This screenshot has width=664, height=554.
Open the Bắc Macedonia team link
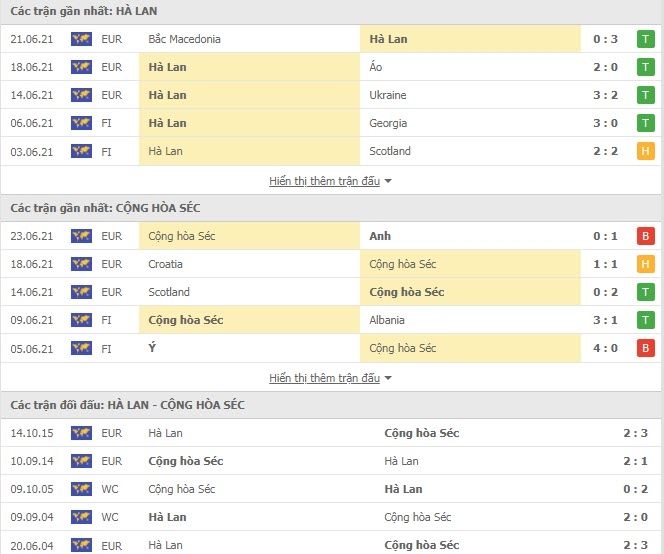click(x=184, y=39)
